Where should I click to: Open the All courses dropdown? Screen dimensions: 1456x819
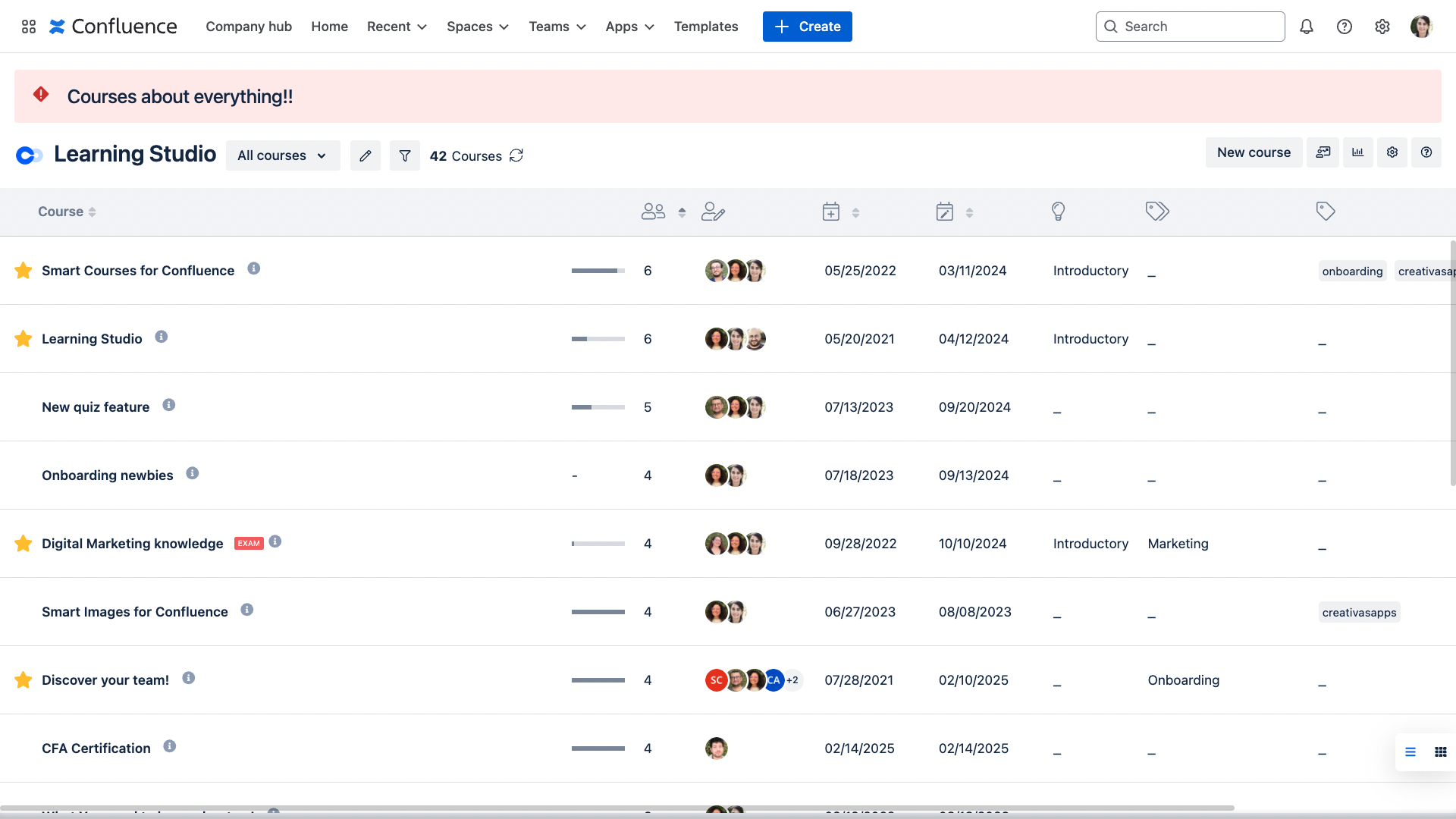tap(283, 155)
